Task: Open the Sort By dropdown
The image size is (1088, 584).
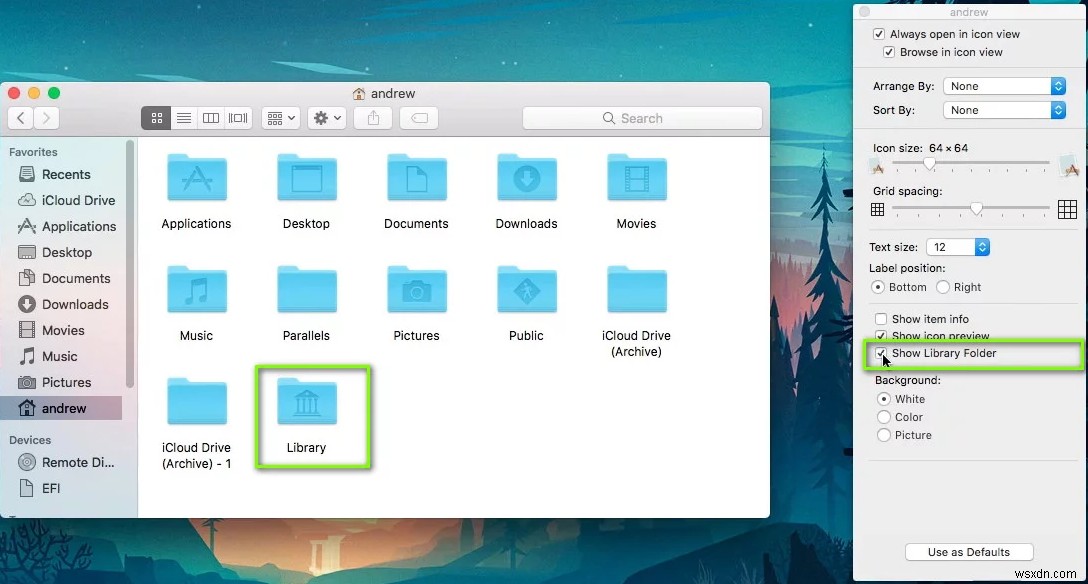Action: coord(1003,110)
